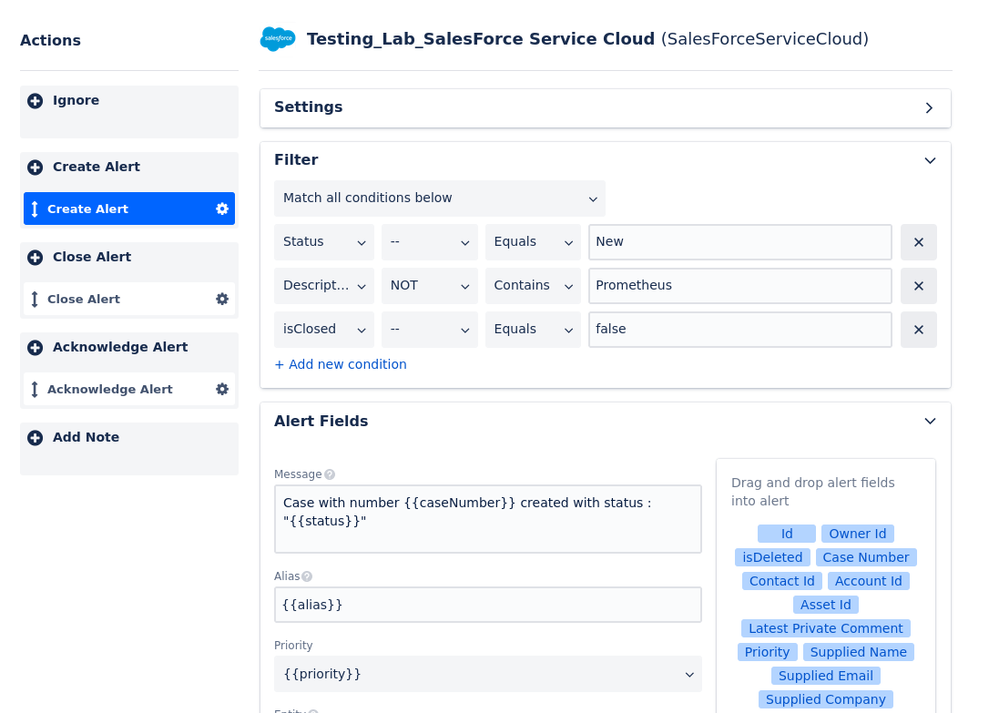
Task: Open negation dropdown in isClosed row
Action: point(429,329)
